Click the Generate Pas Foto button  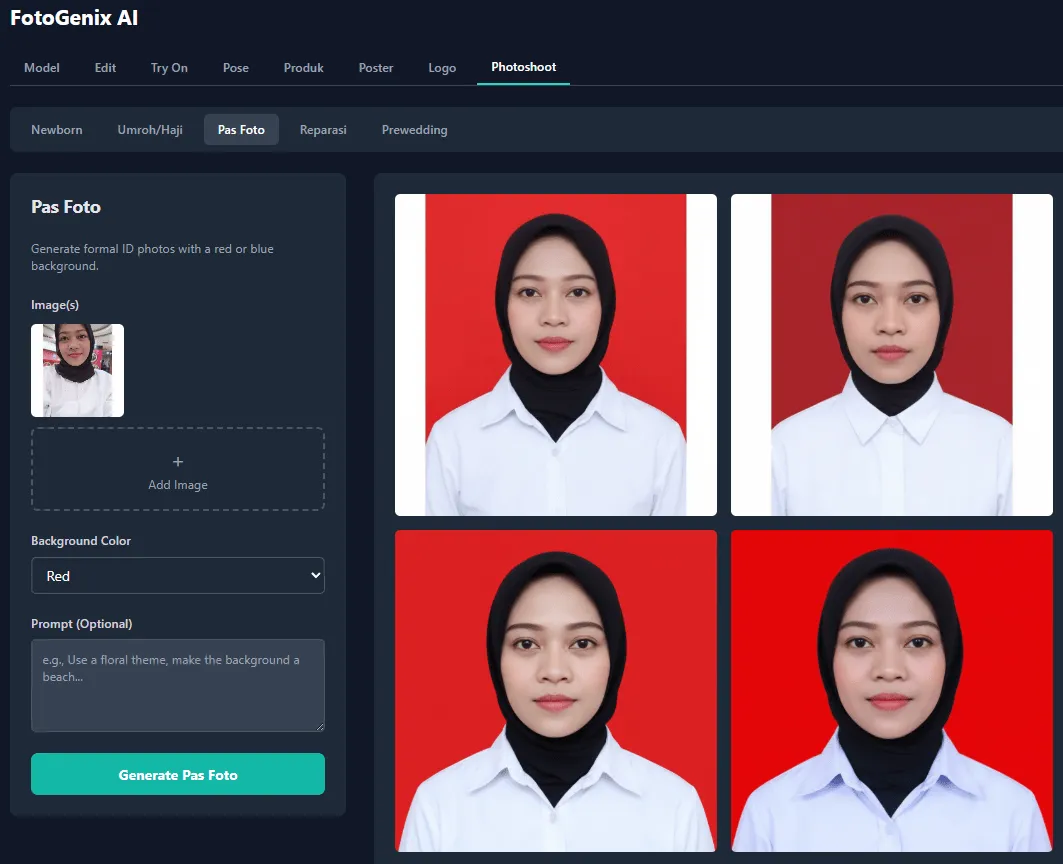[178, 775]
